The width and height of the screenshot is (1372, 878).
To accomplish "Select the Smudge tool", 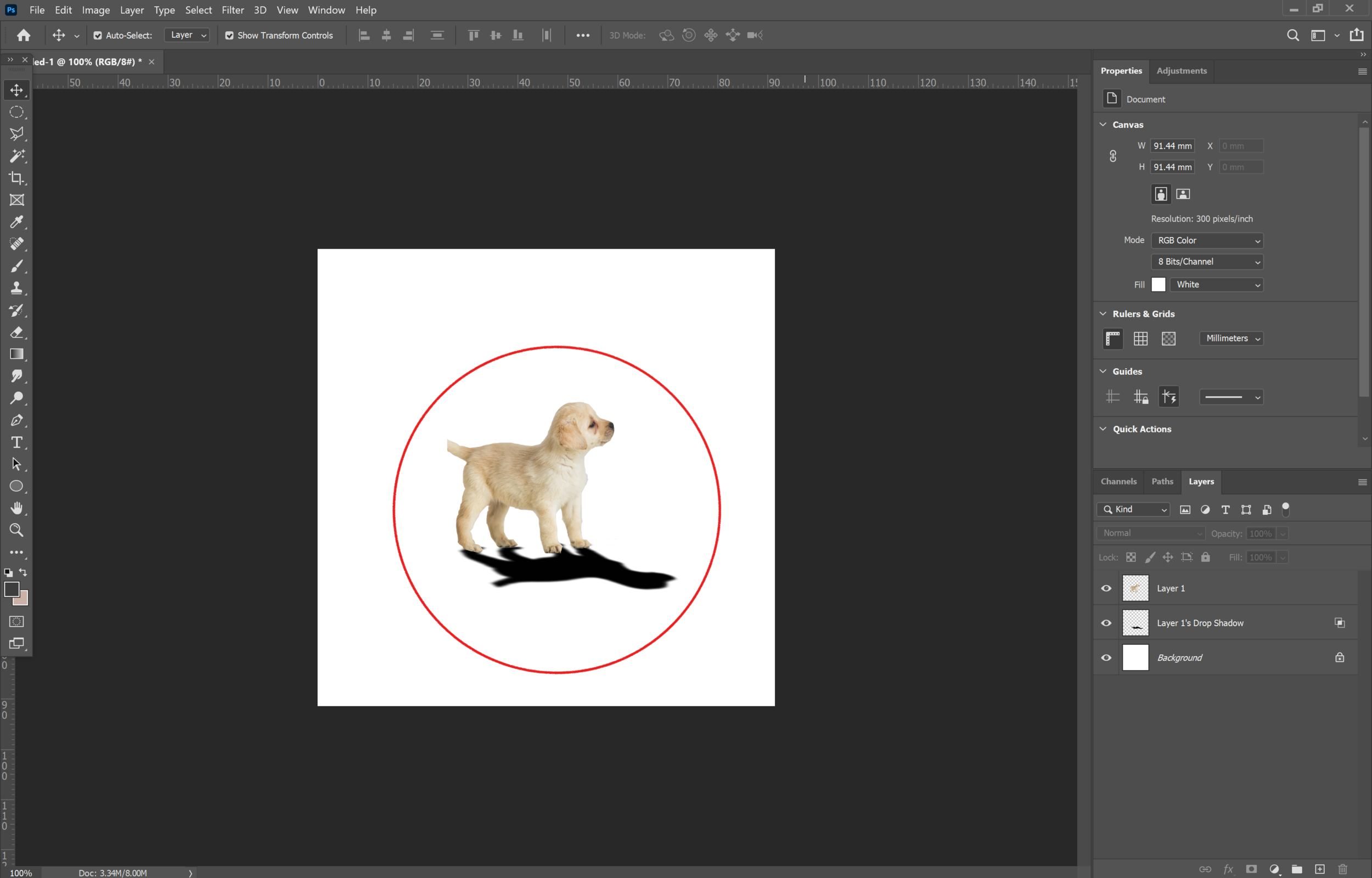I will [16, 376].
